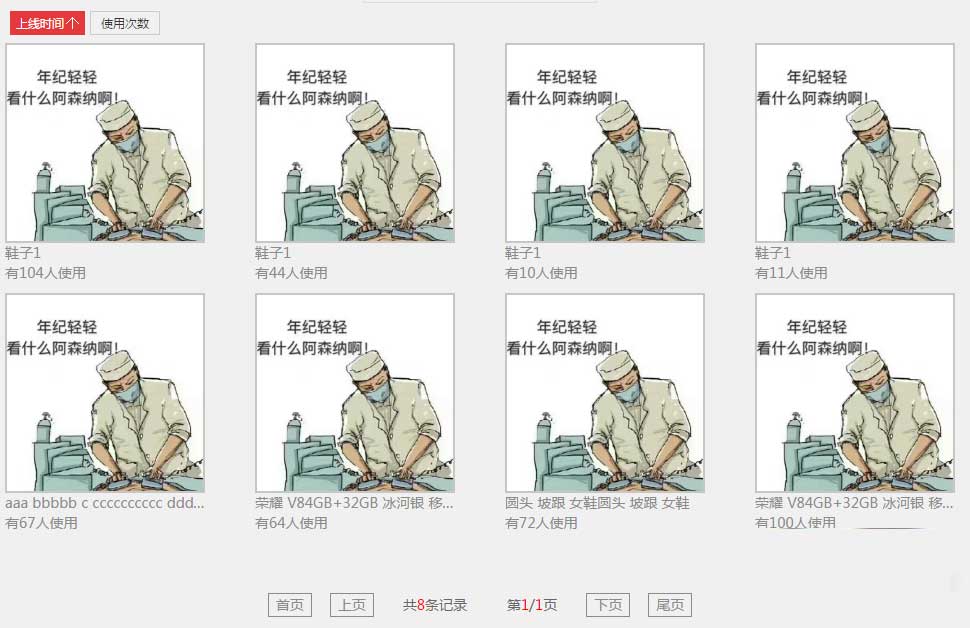
Task: Jump to 尾页 last page
Action: pyautogui.click(x=670, y=604)
